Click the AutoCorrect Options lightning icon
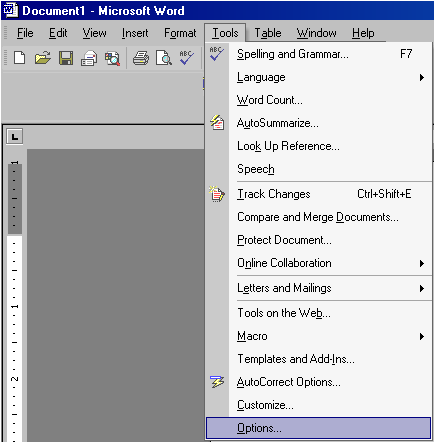The height and width of the screenshot is (442, 434). click(217, 382)
